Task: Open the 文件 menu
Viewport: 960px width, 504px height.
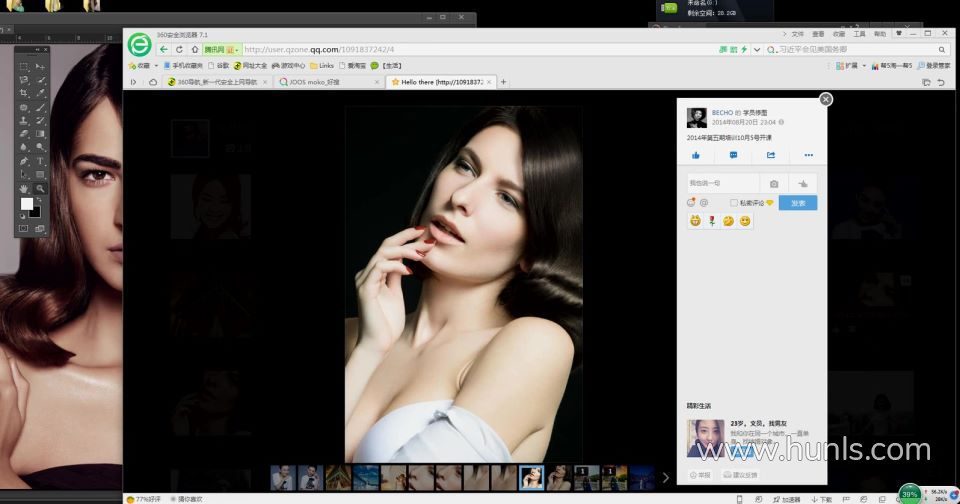Action: click(x=798, y=34)
